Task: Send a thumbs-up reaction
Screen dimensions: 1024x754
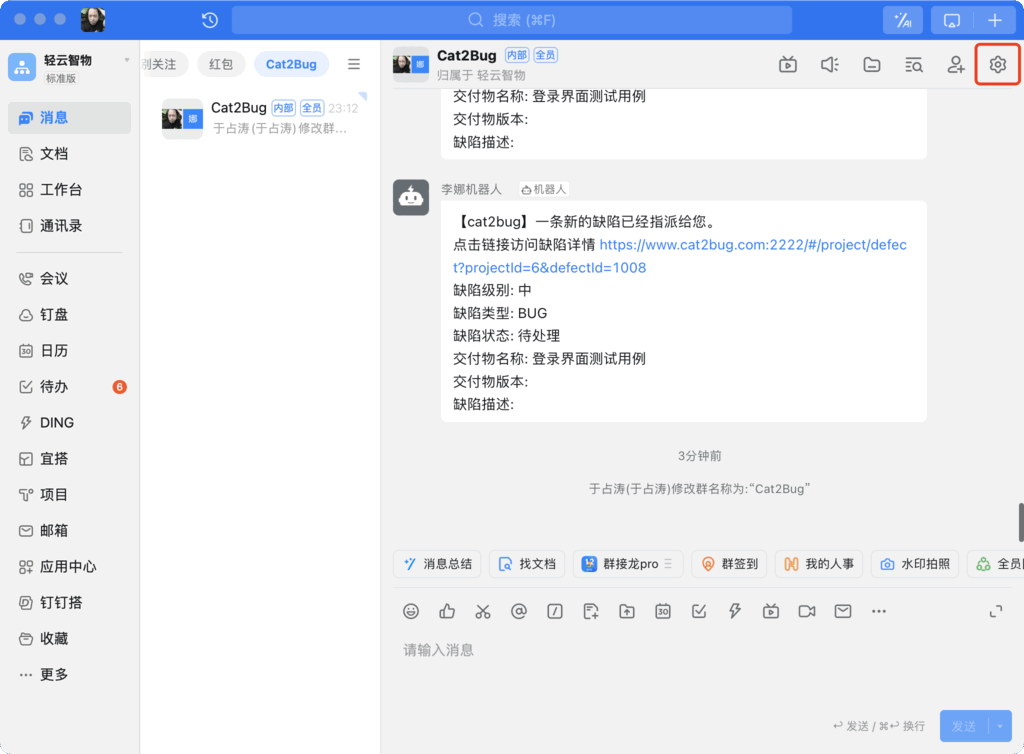Action: pyautogui.click(x=447, y=611)
